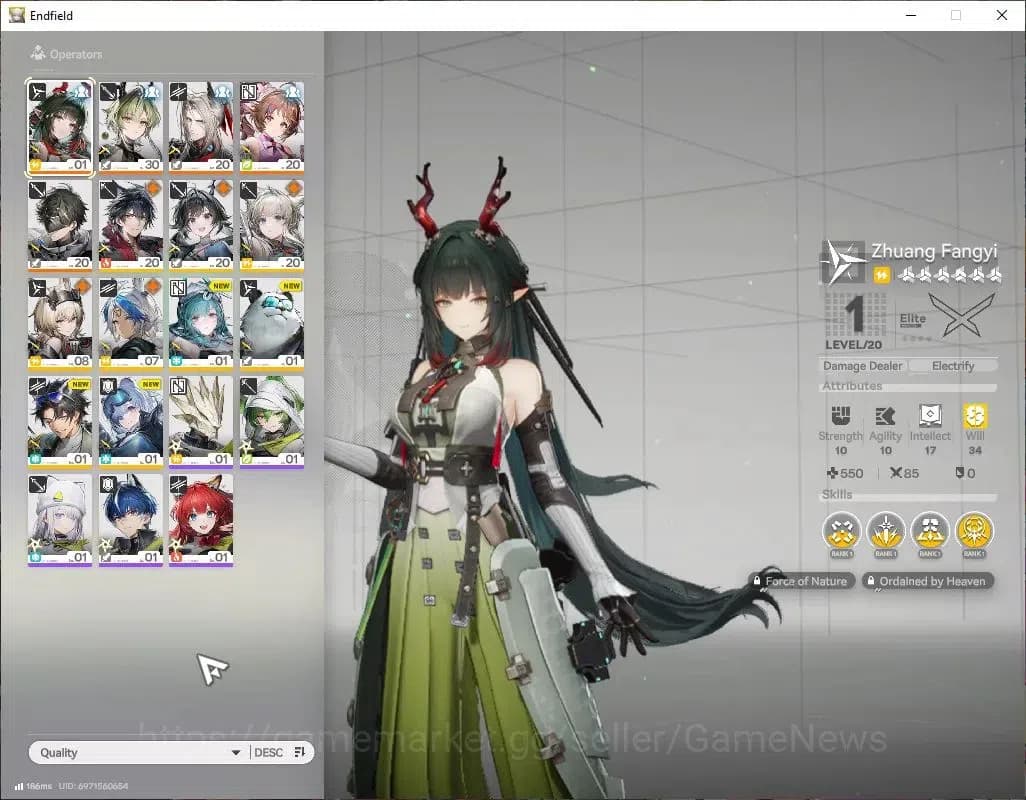The width and height of the screenshot is (1026, 800).
Task: Pick the masked dark-haired operator card
Action: pyautogui.click(x=60, y=226)
